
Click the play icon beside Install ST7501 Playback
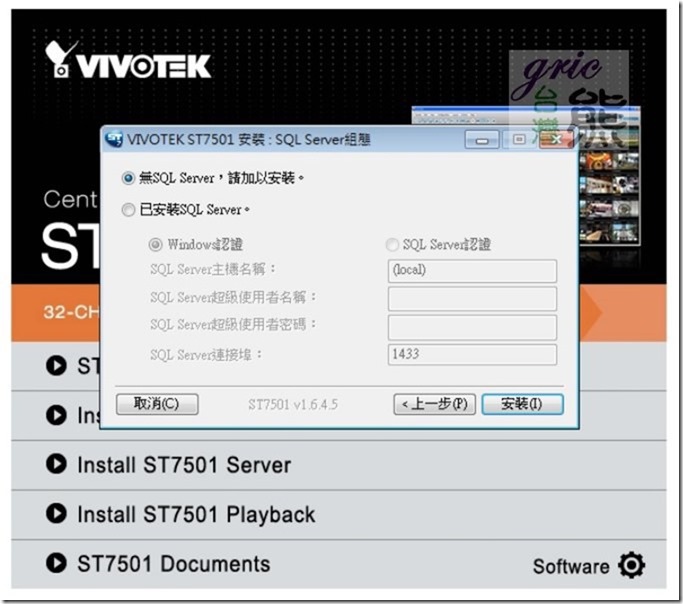pos(56,513)
